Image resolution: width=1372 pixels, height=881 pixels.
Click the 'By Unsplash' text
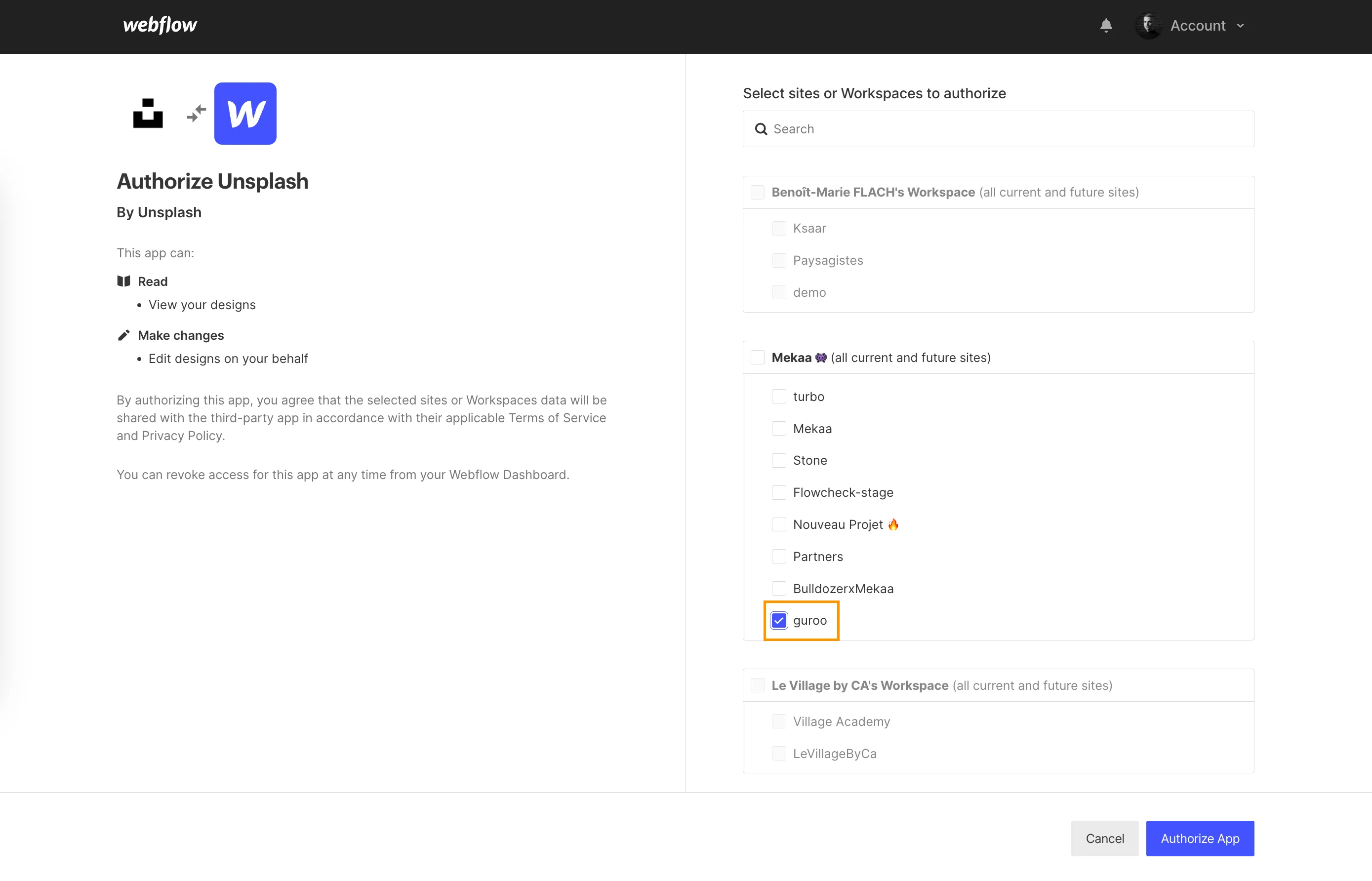pyautogui.click(x=159, y=212)
